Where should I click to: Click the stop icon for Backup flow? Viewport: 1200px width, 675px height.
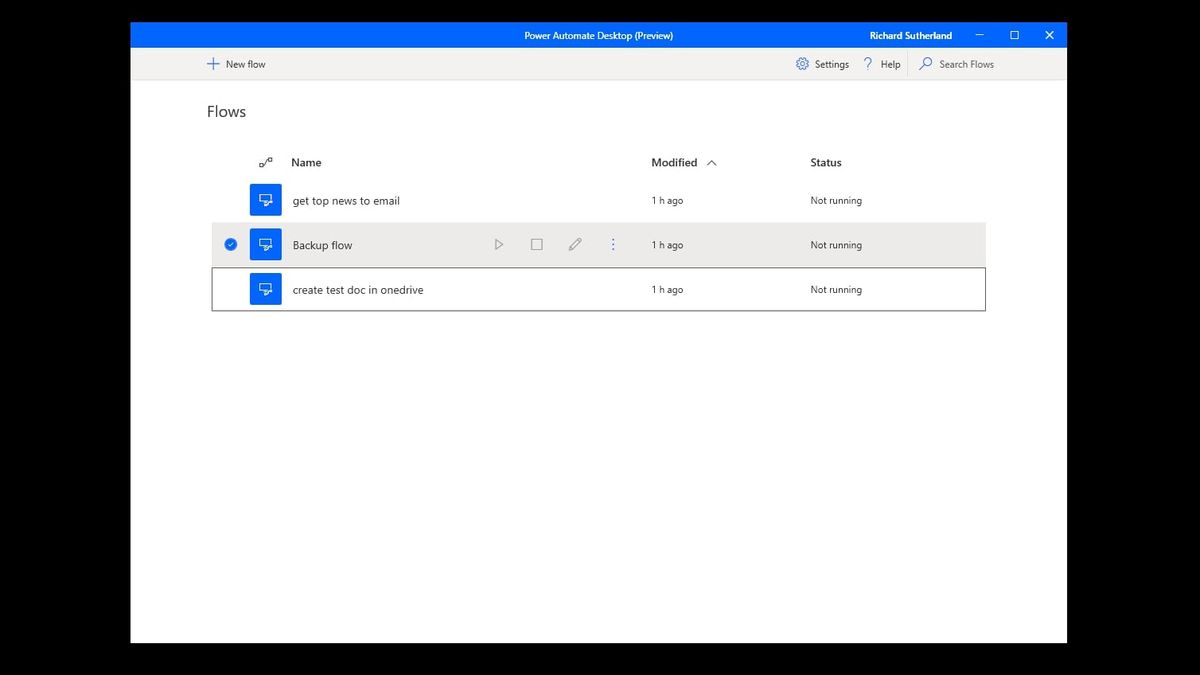tap(536, 243)
